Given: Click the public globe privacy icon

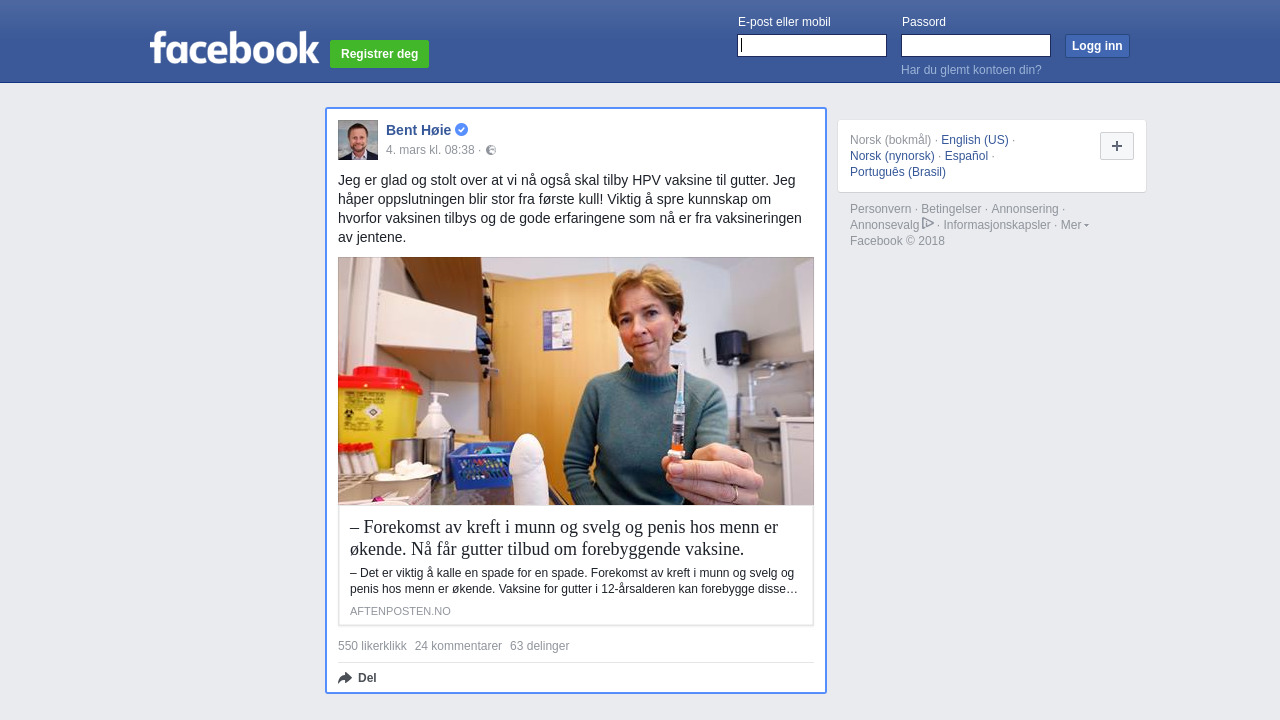Looking at the screenshot, I should pyautogui.click(x=491, y=150).
